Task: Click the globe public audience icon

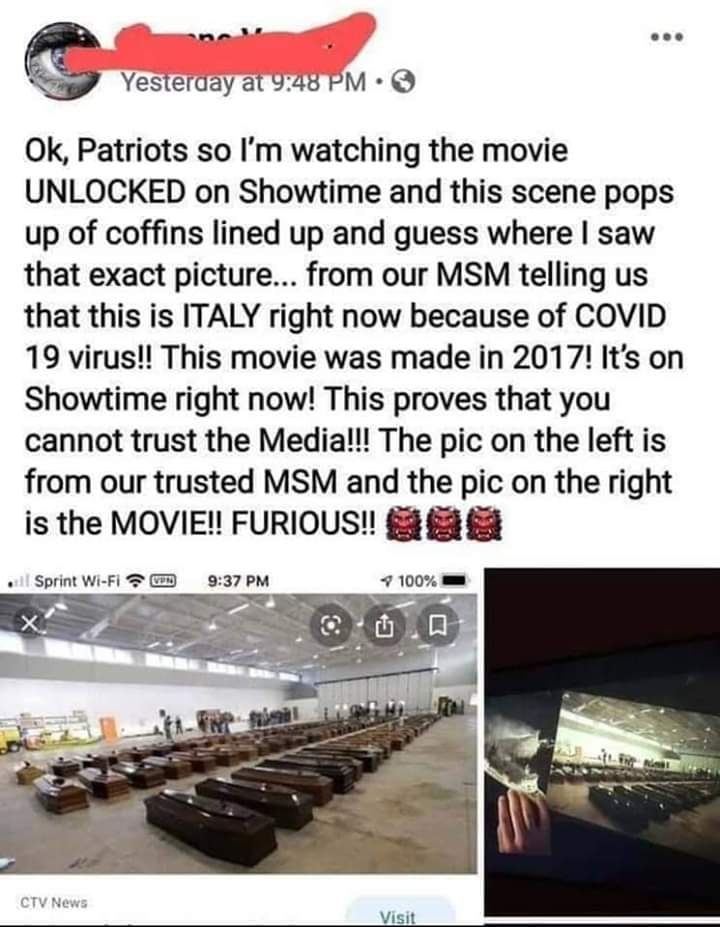Action: click(x=403, y=83)
